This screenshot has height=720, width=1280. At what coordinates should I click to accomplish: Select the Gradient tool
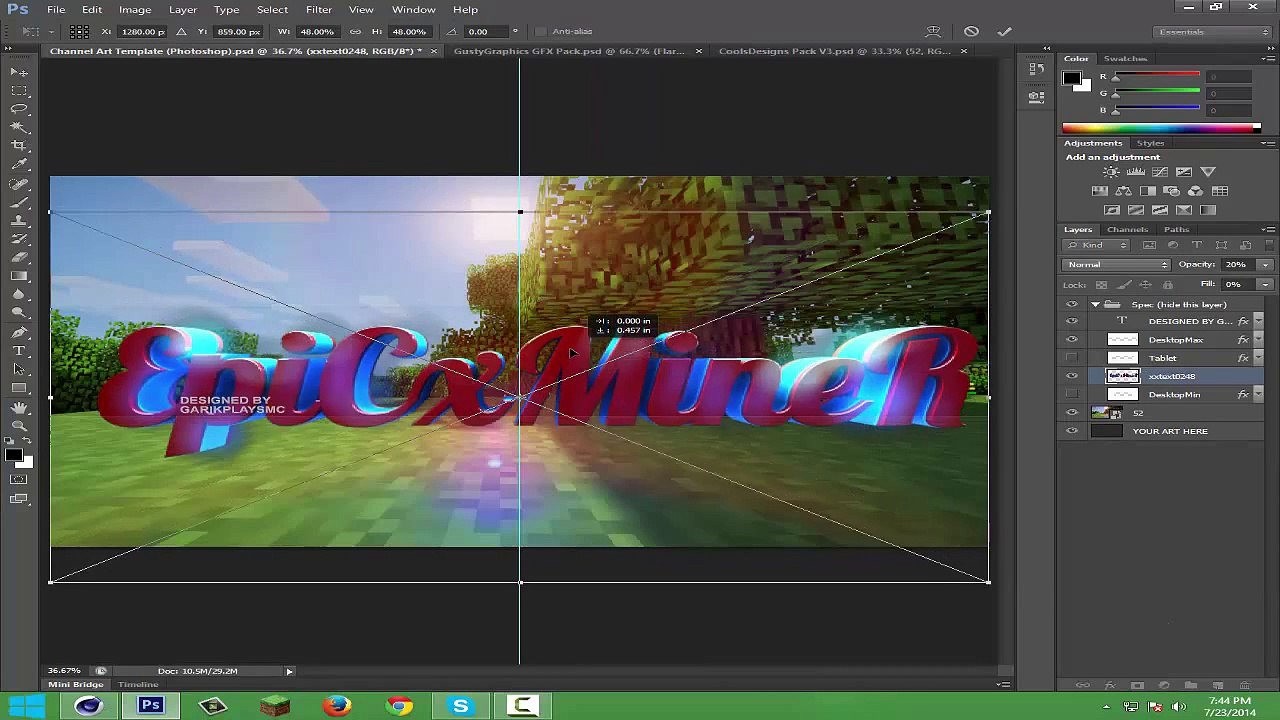[x=19, y=276]
